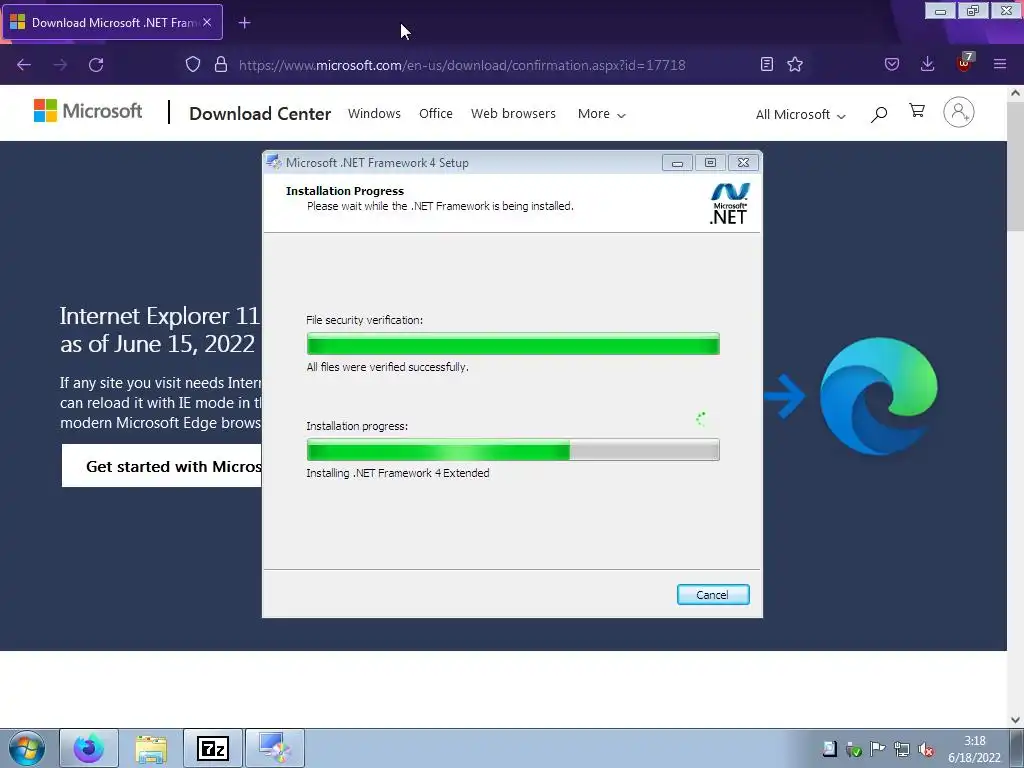Click the Get started with Microsoft Edge button
This screenshot has height=768, width=1024.
(161, 466)
